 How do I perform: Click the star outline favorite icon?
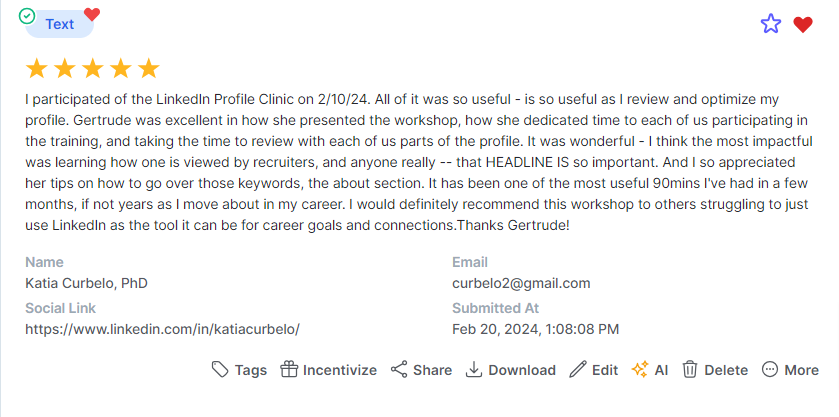(770, 24)
